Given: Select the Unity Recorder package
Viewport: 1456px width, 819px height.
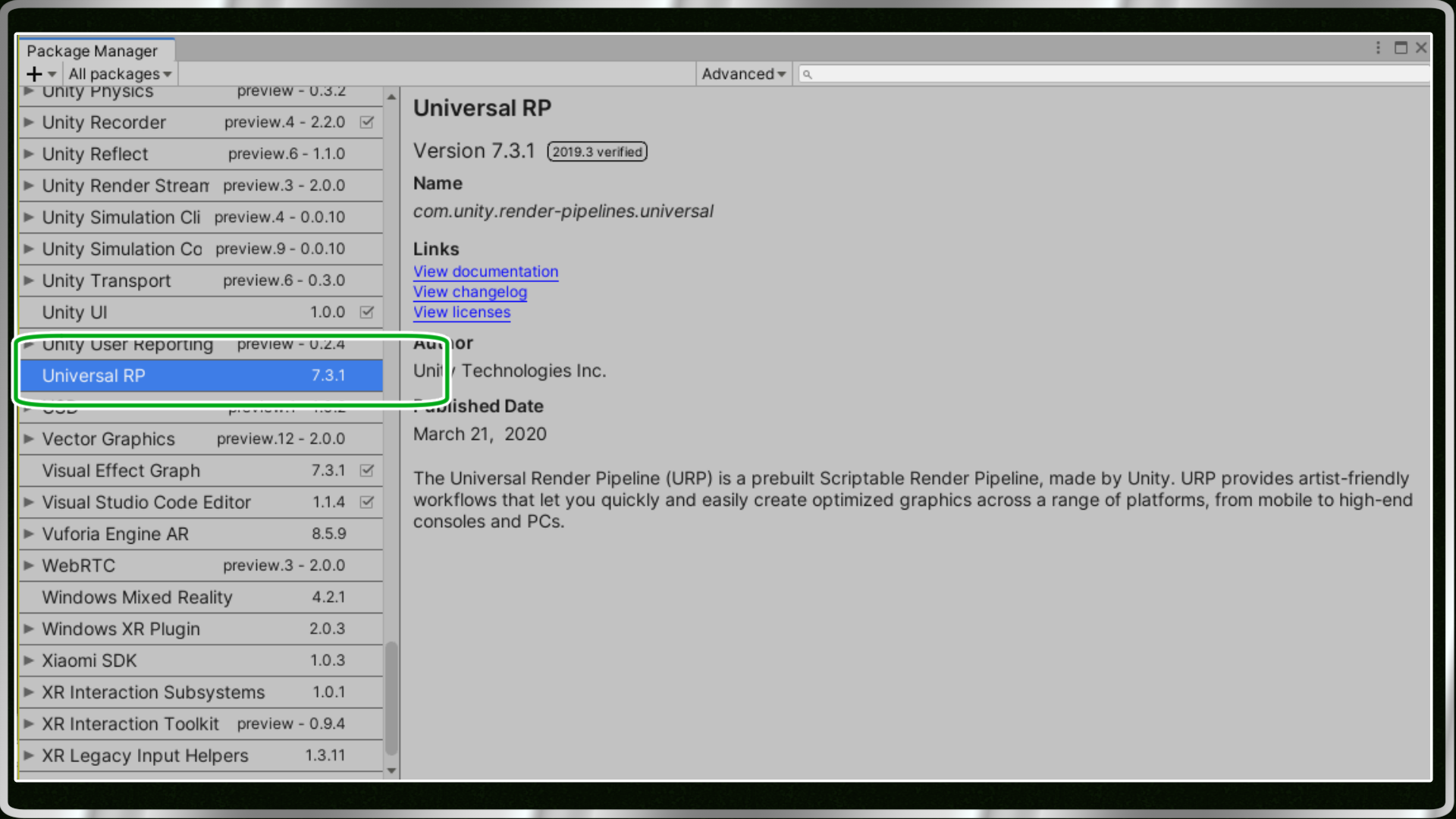Looking at the screenshot, I should coord(201,122).
